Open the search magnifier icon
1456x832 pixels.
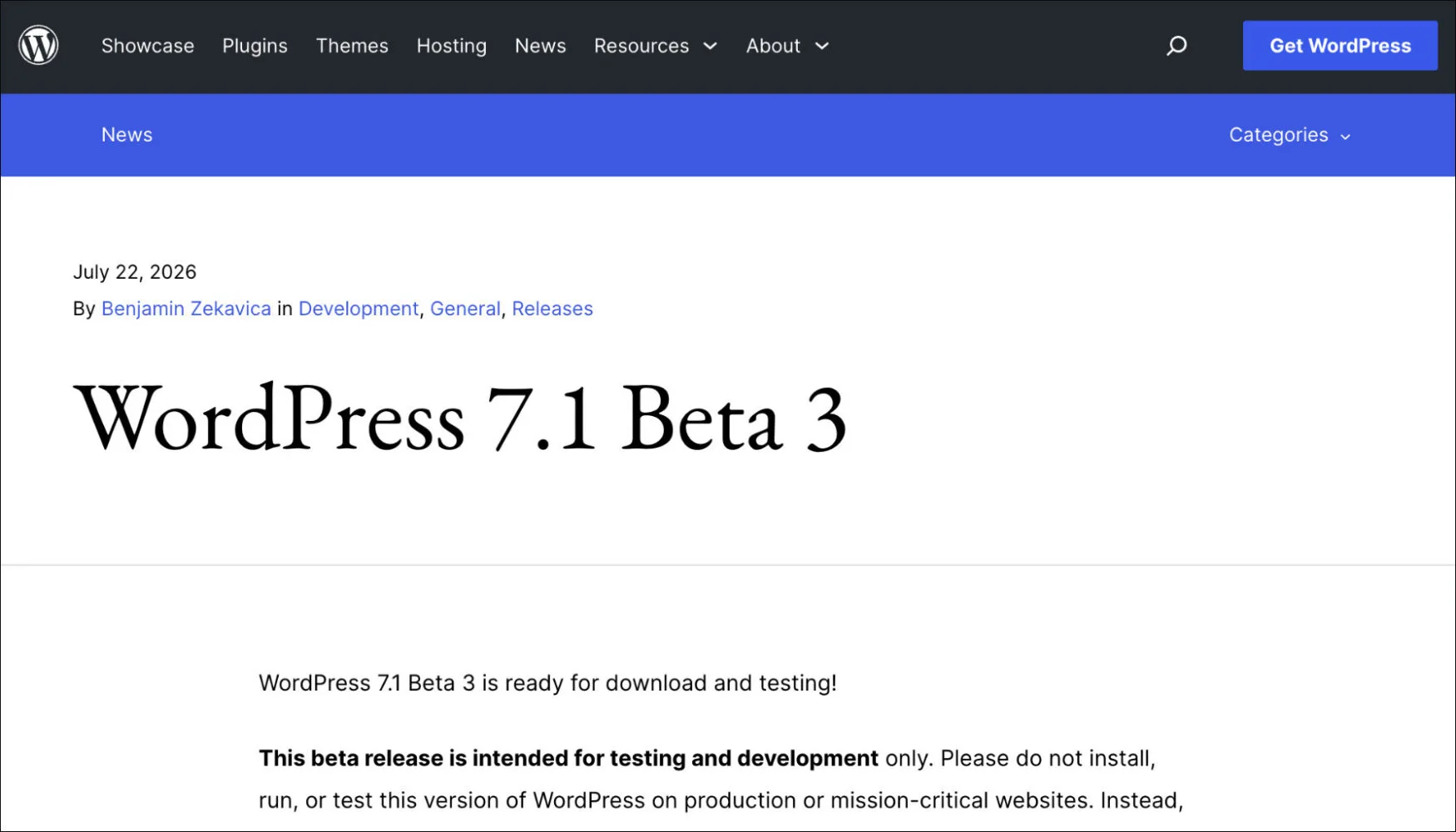1176,46
